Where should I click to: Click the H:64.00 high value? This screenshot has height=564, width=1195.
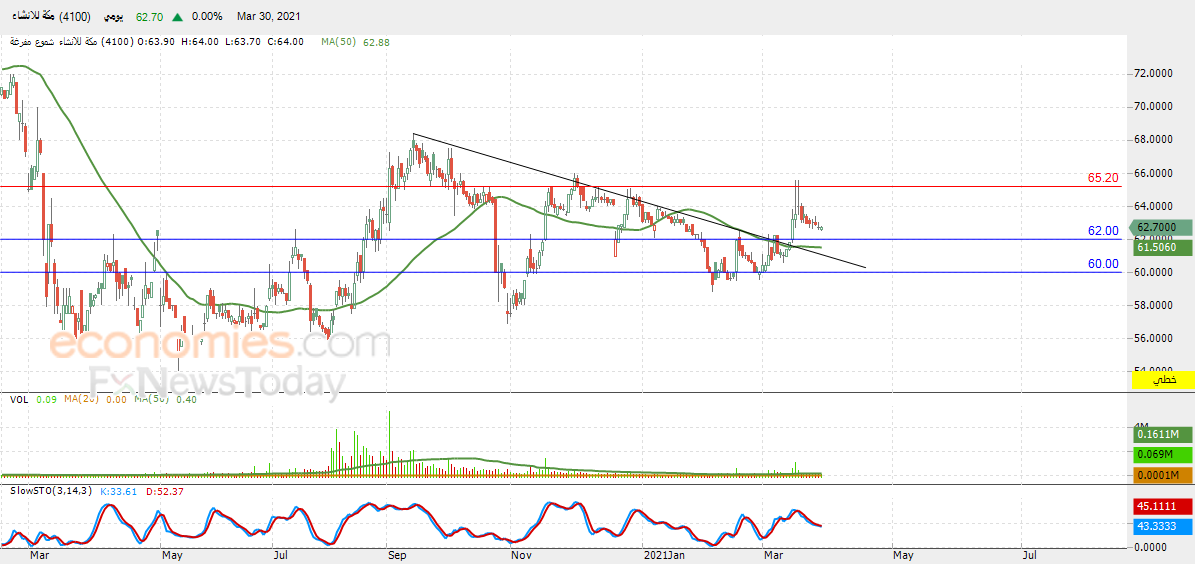(x=198, y=43)
